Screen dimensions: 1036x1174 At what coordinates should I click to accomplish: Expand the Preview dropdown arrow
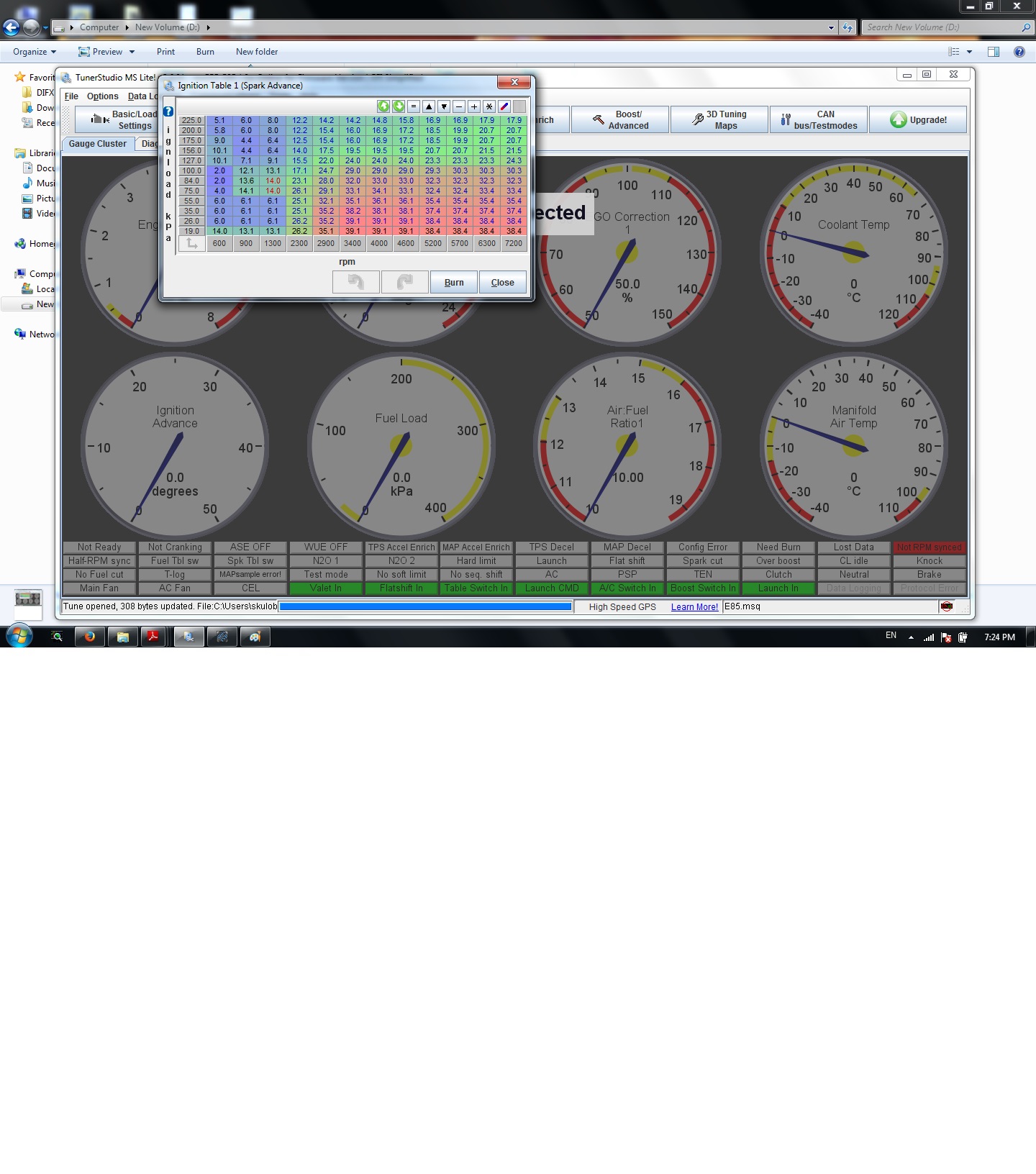[x=132, y=52]
